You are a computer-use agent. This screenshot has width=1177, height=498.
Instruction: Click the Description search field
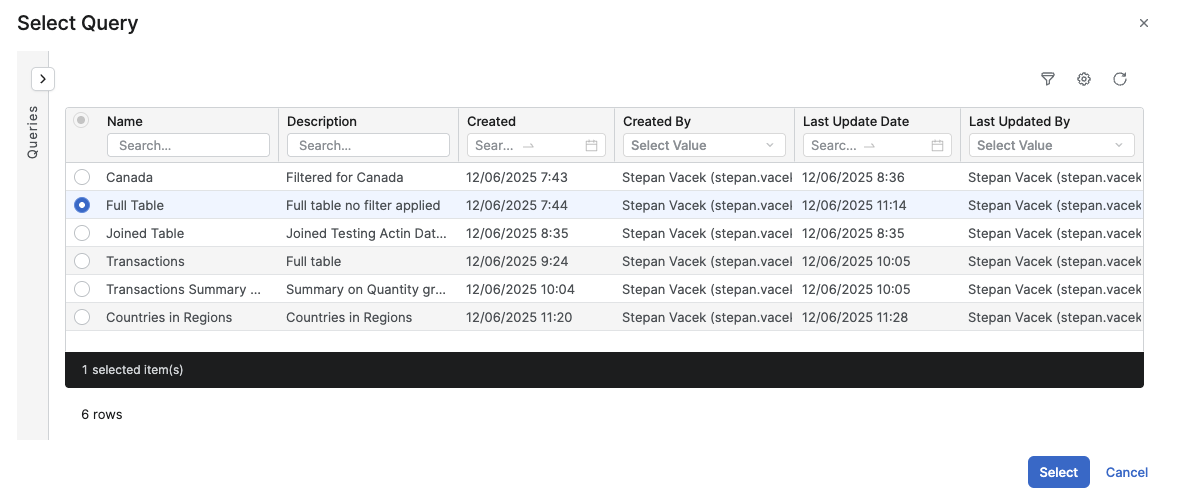coord(368,145)
